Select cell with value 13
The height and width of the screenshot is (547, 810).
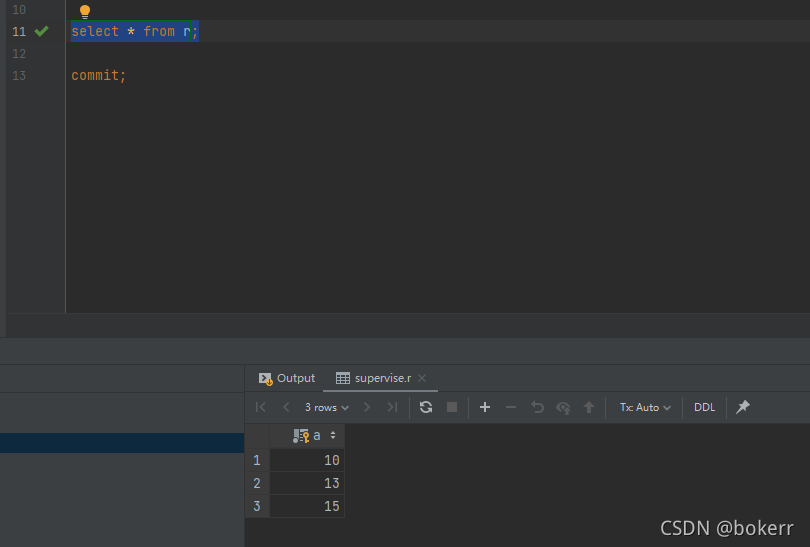307,483
